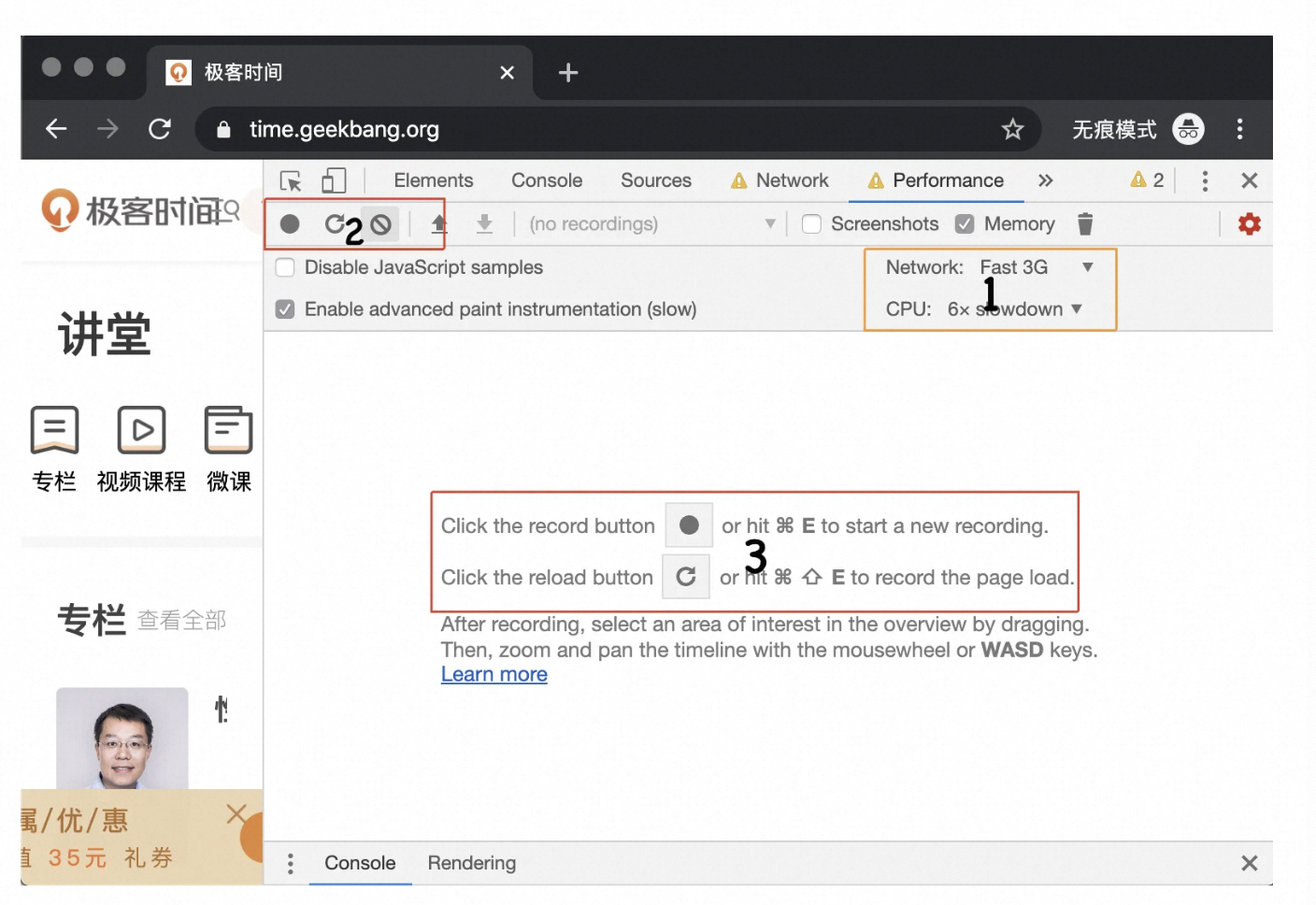Open the Sources tab
Viewport: 1316px width, 905px height.
click(x=656, y=180)
